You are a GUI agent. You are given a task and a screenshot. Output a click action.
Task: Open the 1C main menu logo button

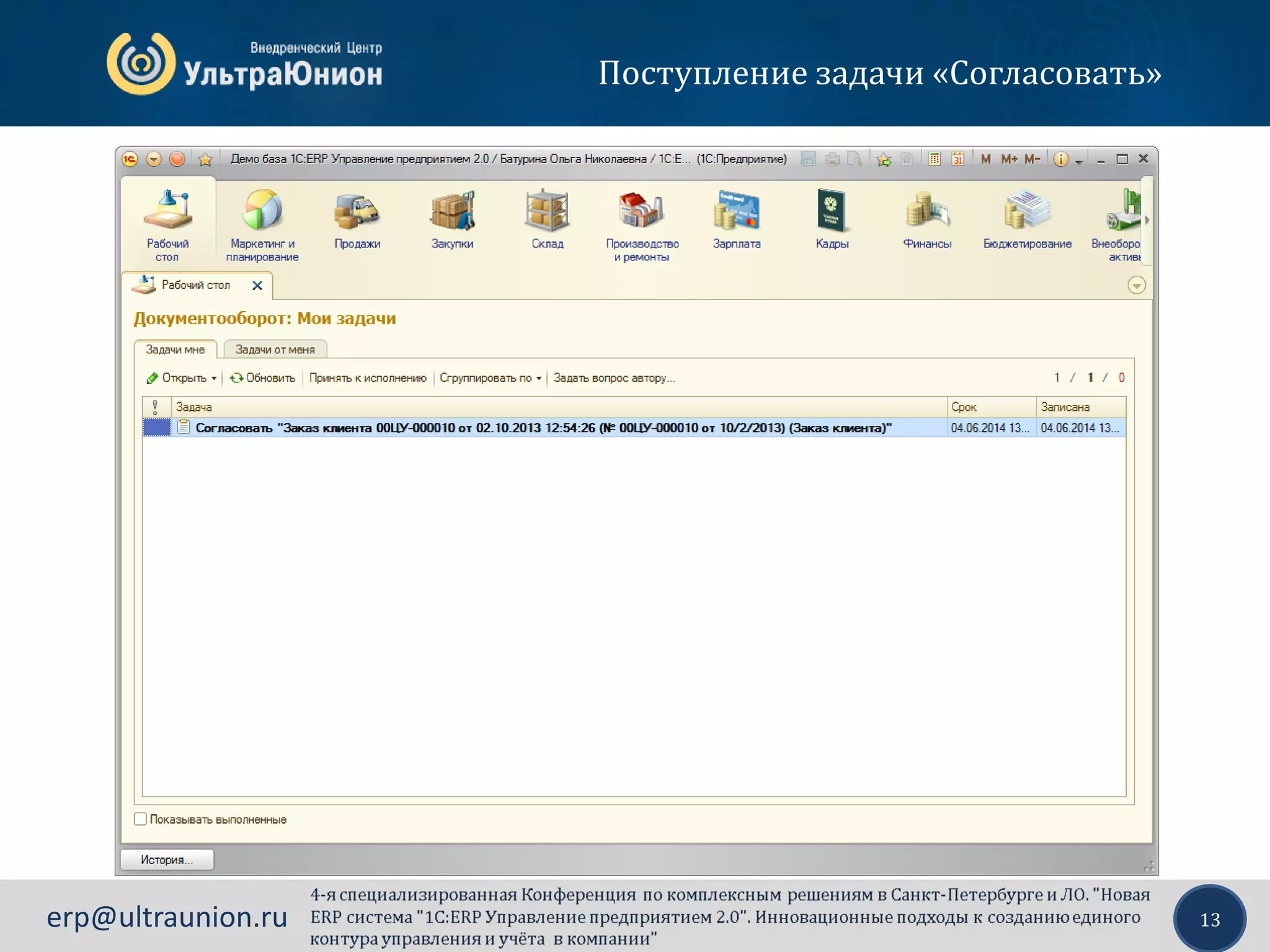tap(130, 159)
